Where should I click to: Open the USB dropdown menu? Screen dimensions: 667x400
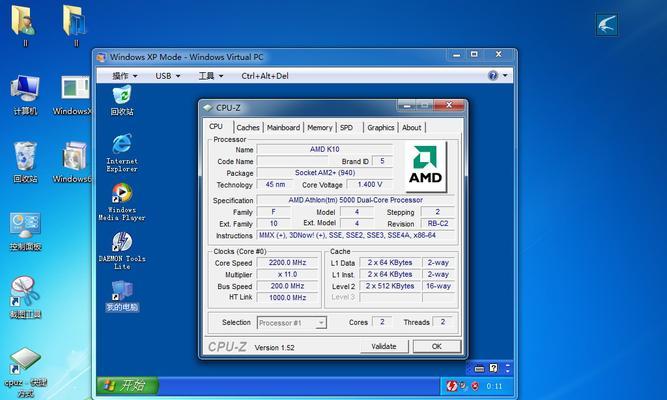[x=168, y=76]
